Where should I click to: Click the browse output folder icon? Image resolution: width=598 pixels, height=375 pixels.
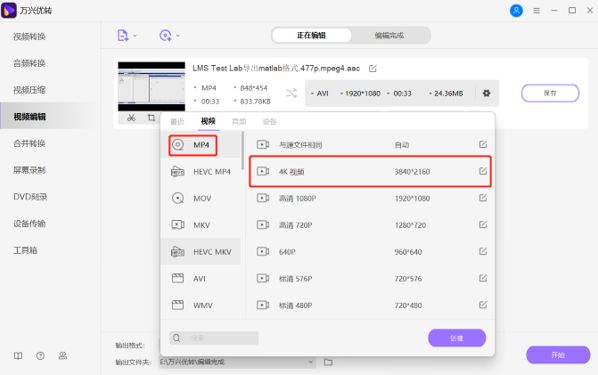[x=328, y=362]
